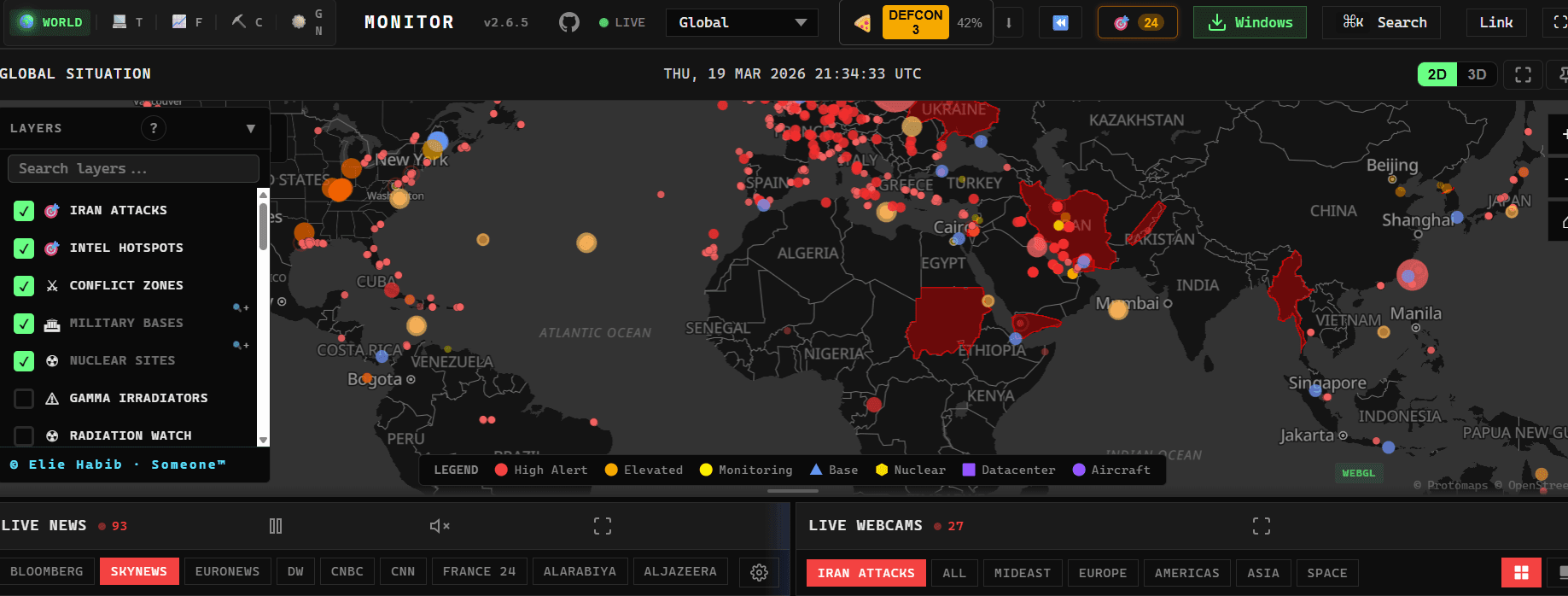Select the SKYNEWS news channel
1568x596 pixels.
pyautogui.click(x=139, y=571)
